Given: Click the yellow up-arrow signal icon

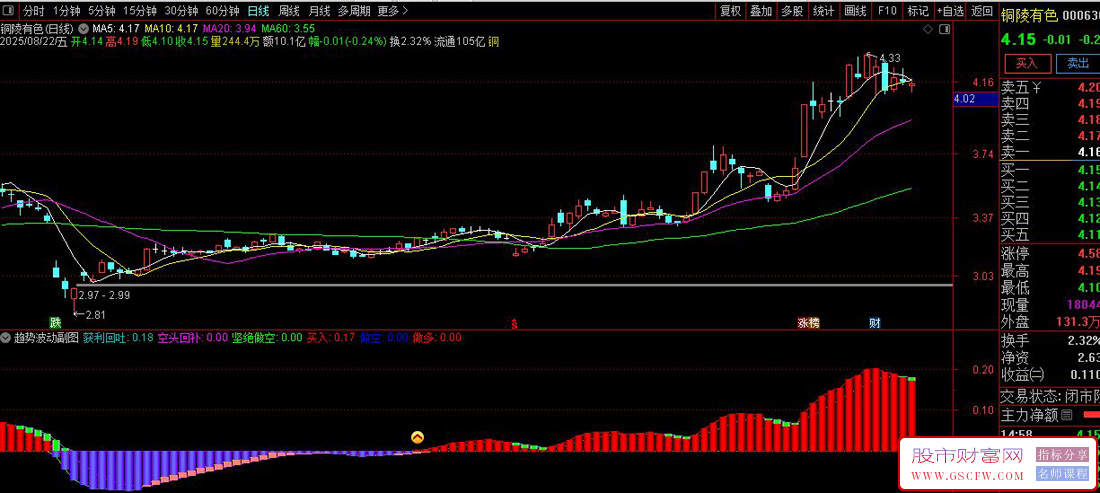Looking at the screenshot, I should pyautogui.click(x=417, y=438).
